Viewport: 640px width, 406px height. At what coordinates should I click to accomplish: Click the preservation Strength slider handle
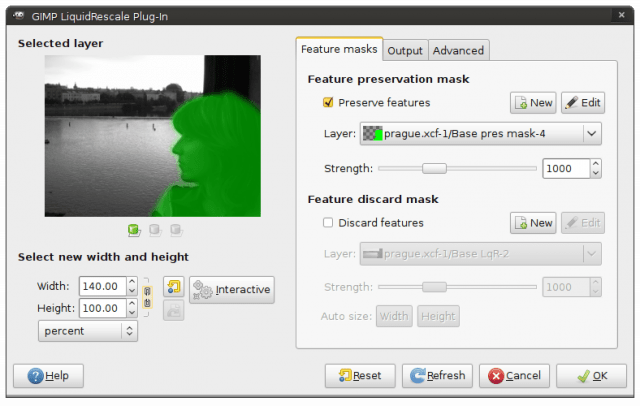click(433, 168)
